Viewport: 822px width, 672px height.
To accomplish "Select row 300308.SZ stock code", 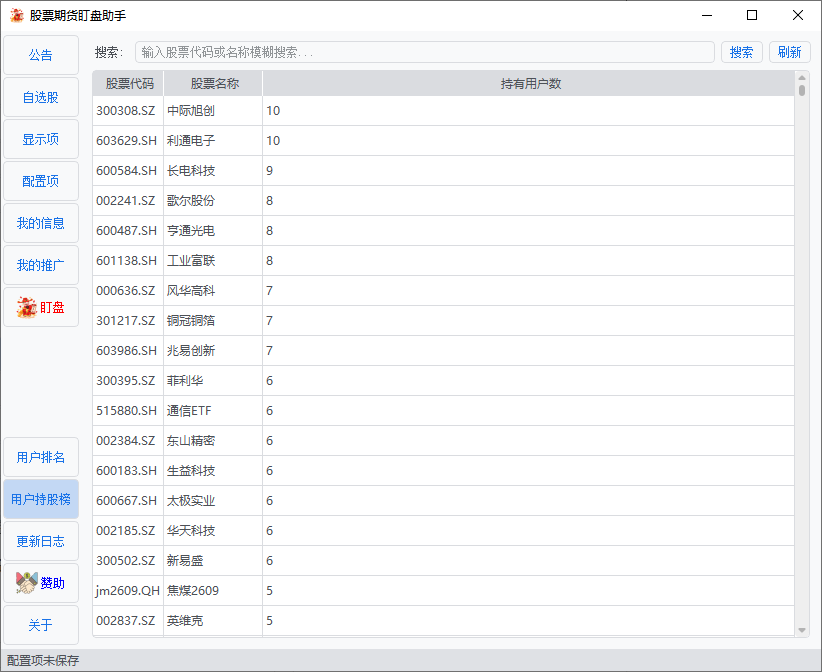I will point(126,111).
